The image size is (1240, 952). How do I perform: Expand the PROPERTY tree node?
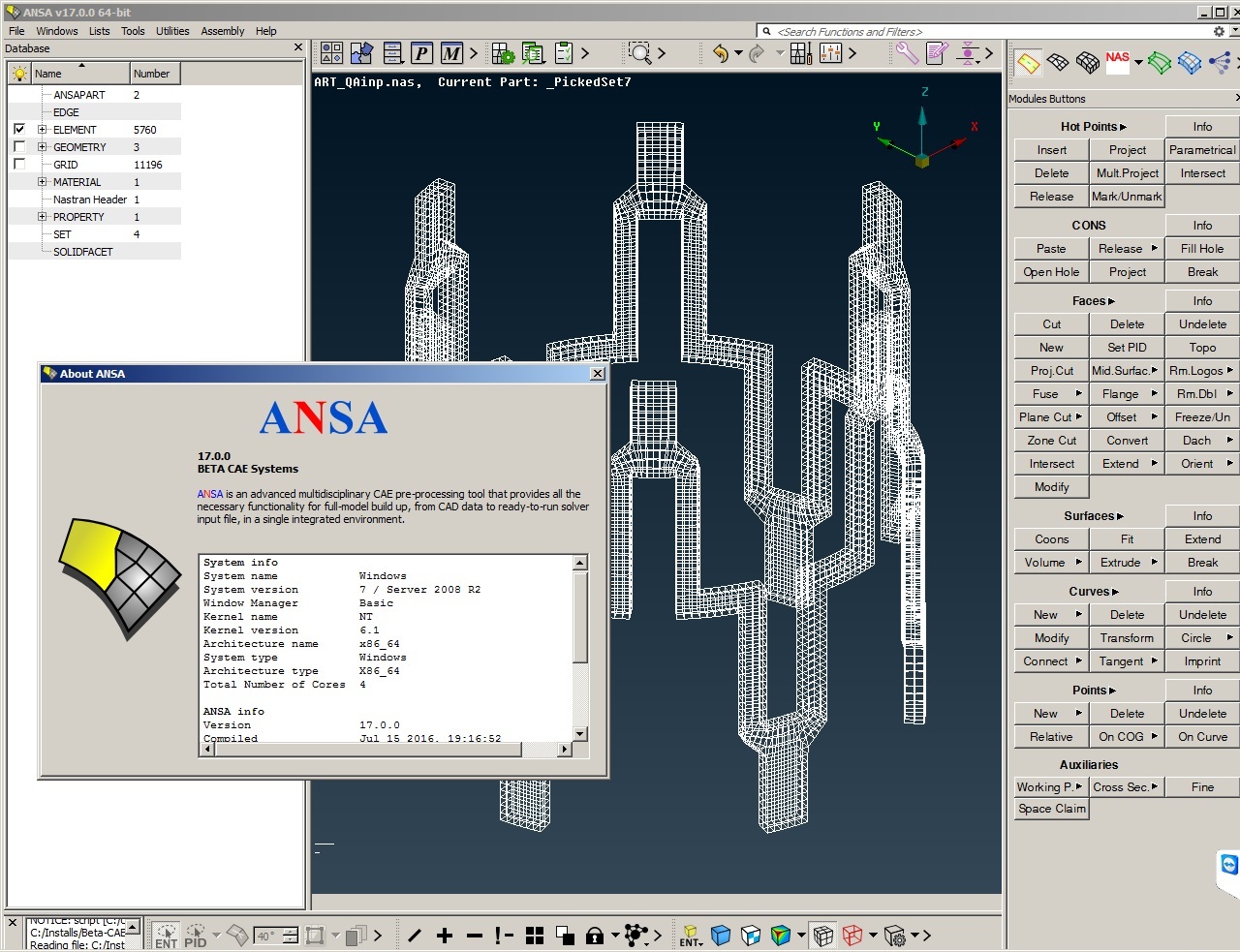(42, 217)
